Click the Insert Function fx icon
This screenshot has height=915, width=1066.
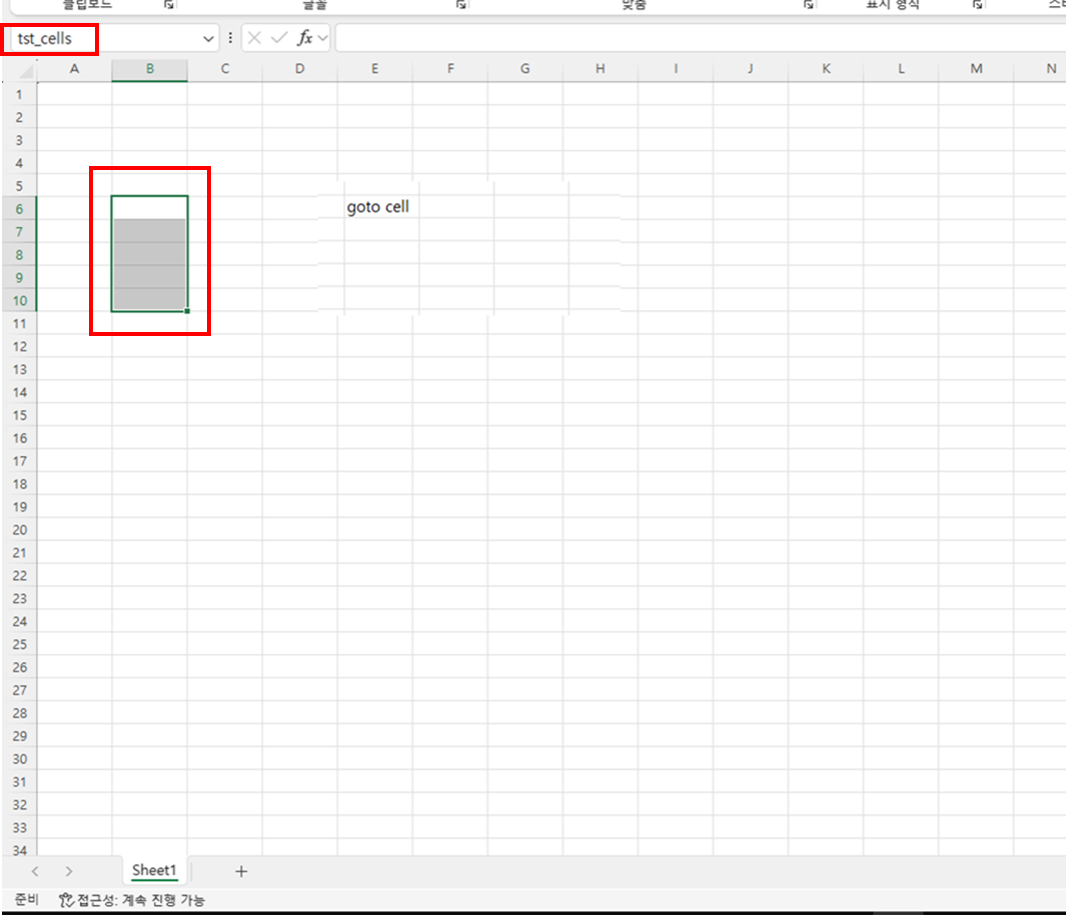(305, 38)
